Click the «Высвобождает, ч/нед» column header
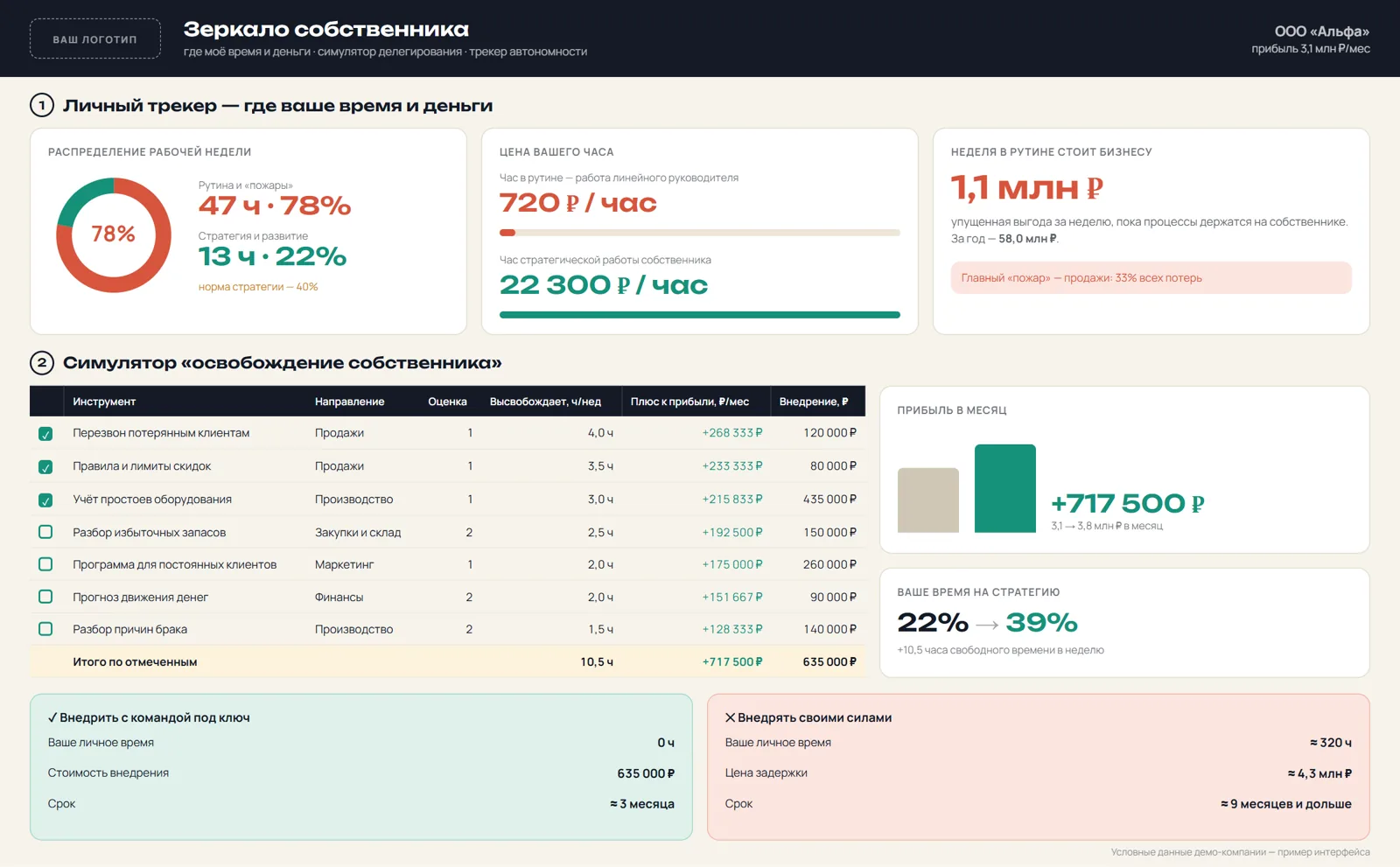The image size is (1400, 867). pos(545,402)
